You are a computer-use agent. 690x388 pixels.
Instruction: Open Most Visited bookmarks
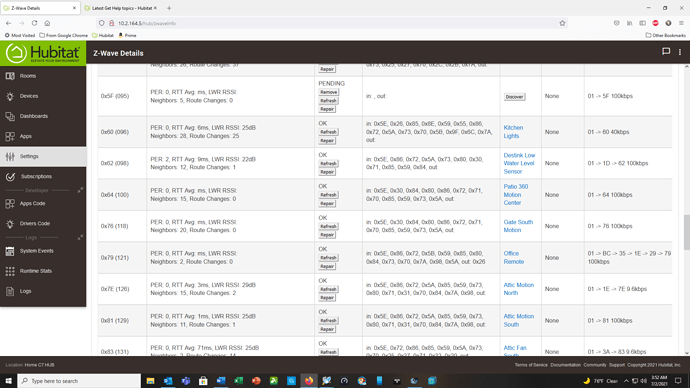pyautogui.click(x=20, y=35)
